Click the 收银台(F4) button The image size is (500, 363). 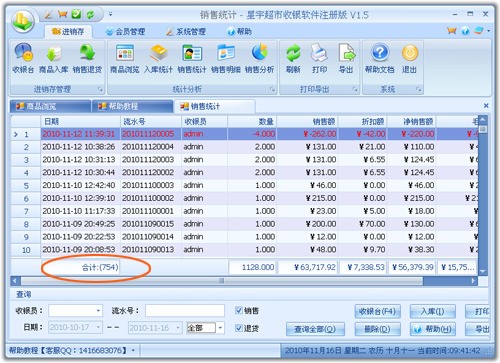pos(378,311)
